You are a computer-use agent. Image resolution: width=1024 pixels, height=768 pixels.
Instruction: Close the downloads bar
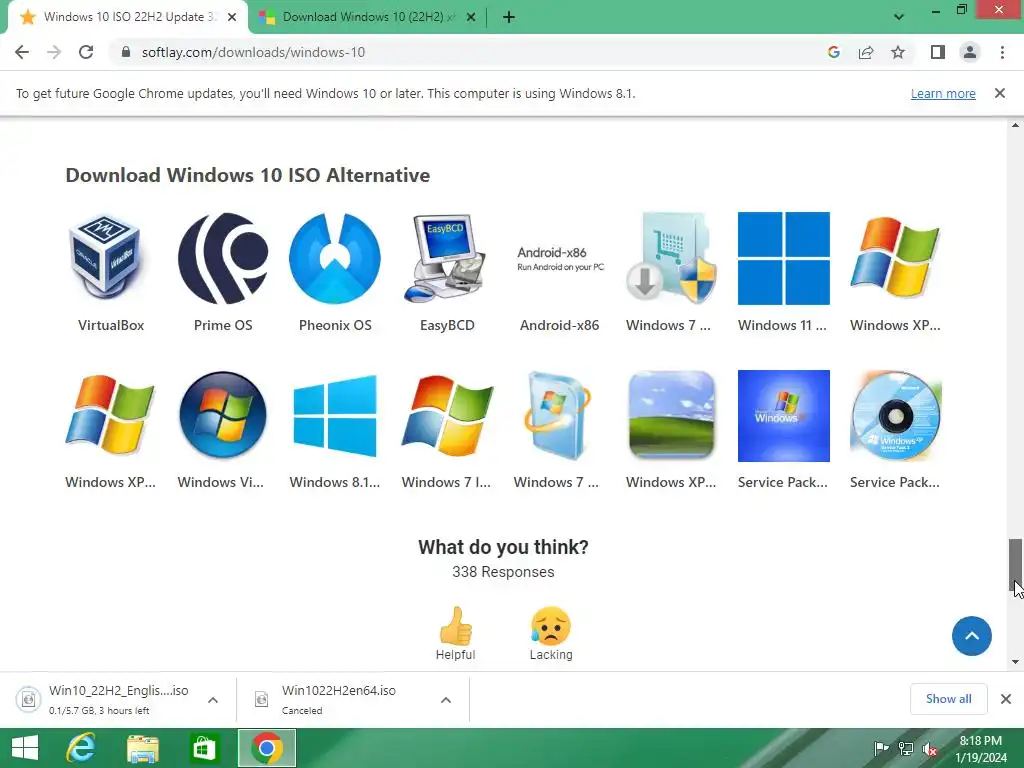pos(1006,699)
